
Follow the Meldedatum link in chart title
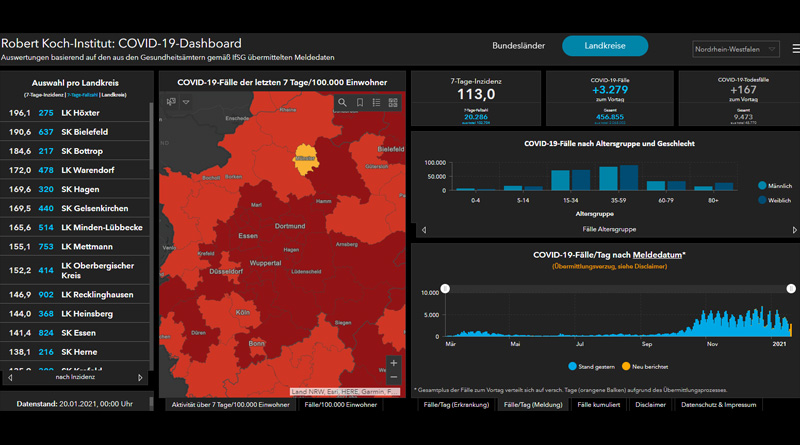coord(657,255)
